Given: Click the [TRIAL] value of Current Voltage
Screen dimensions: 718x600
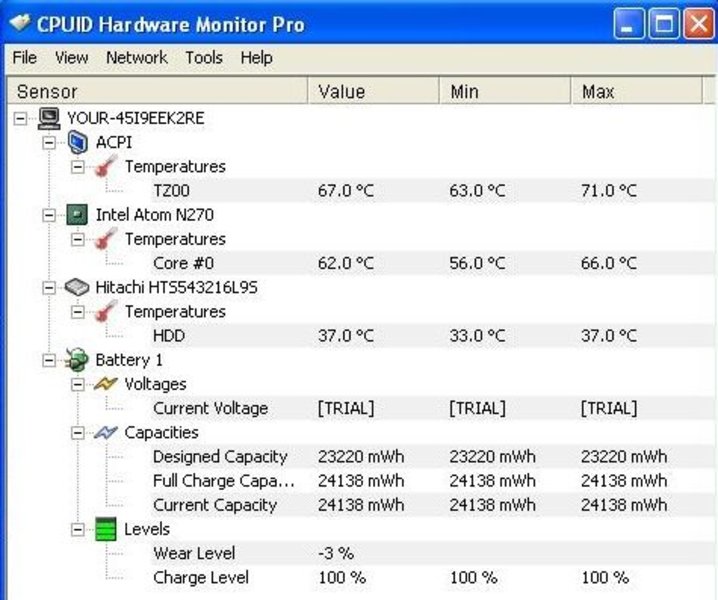Looking at the screenshot, I should [346, 408].
